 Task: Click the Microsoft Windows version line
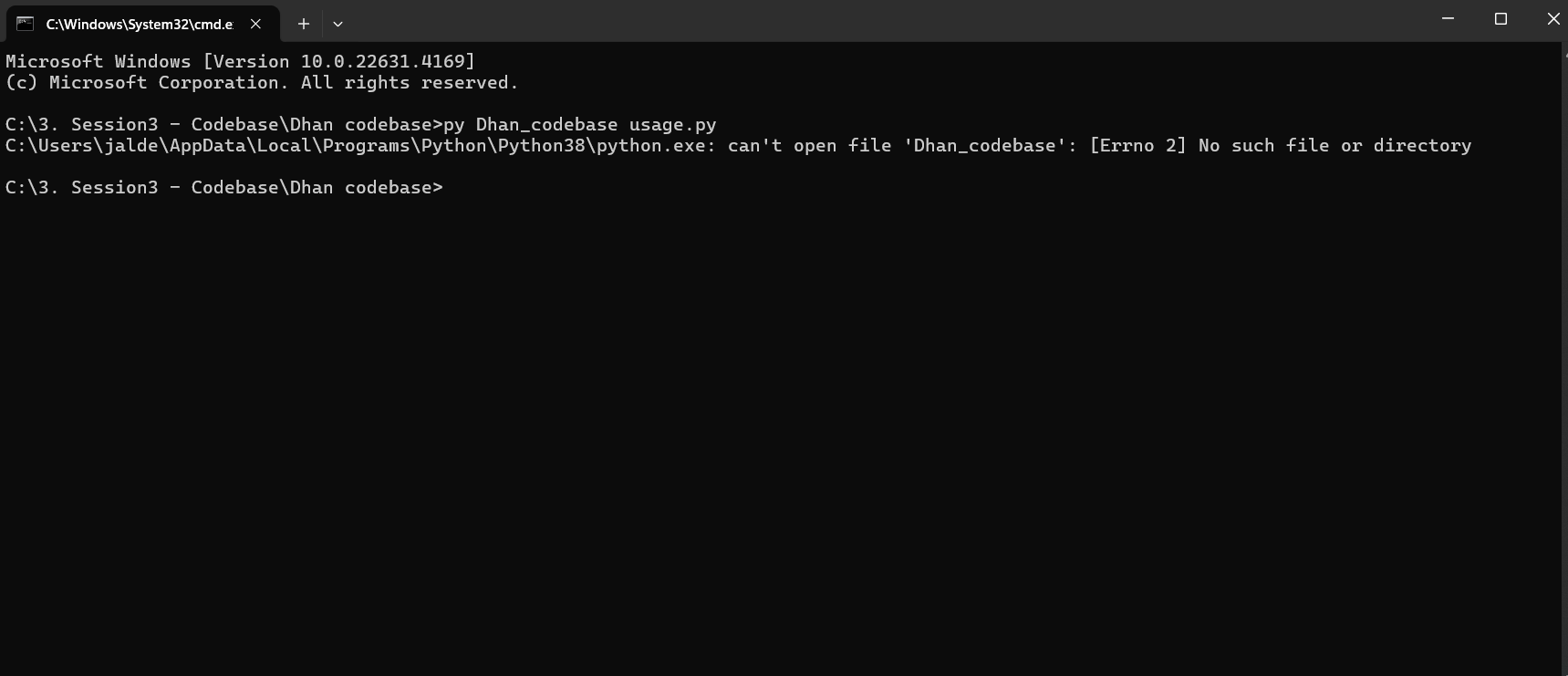(x=240, y=61)
